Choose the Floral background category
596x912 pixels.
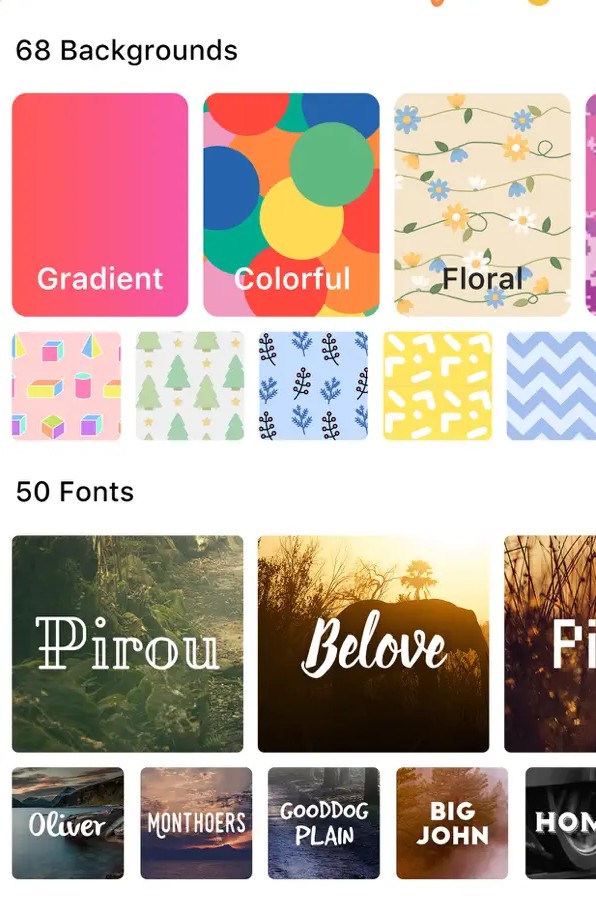pos(483,205)
